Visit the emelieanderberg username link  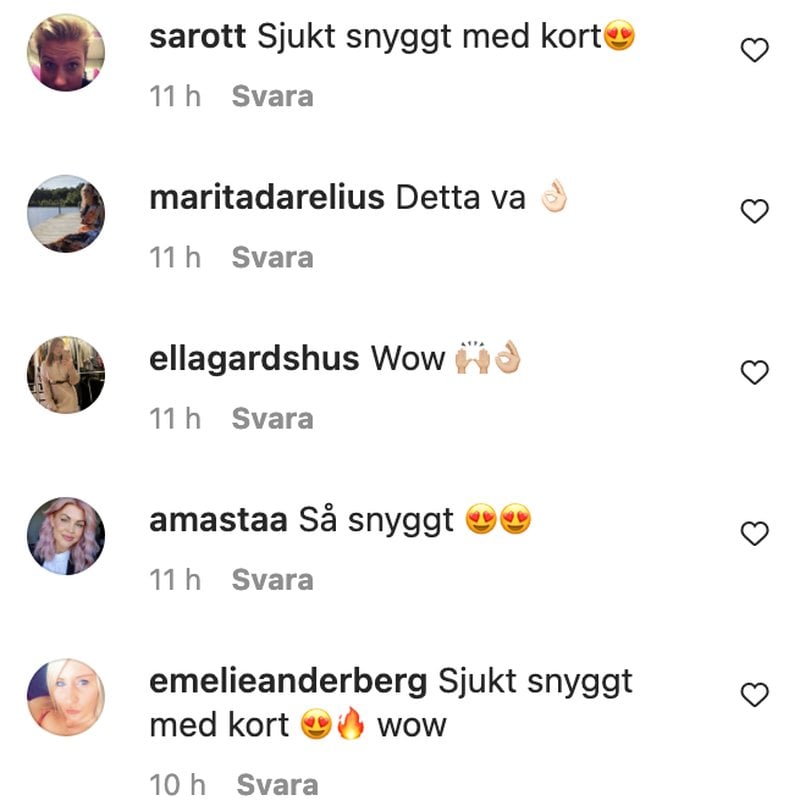point(288,681)
